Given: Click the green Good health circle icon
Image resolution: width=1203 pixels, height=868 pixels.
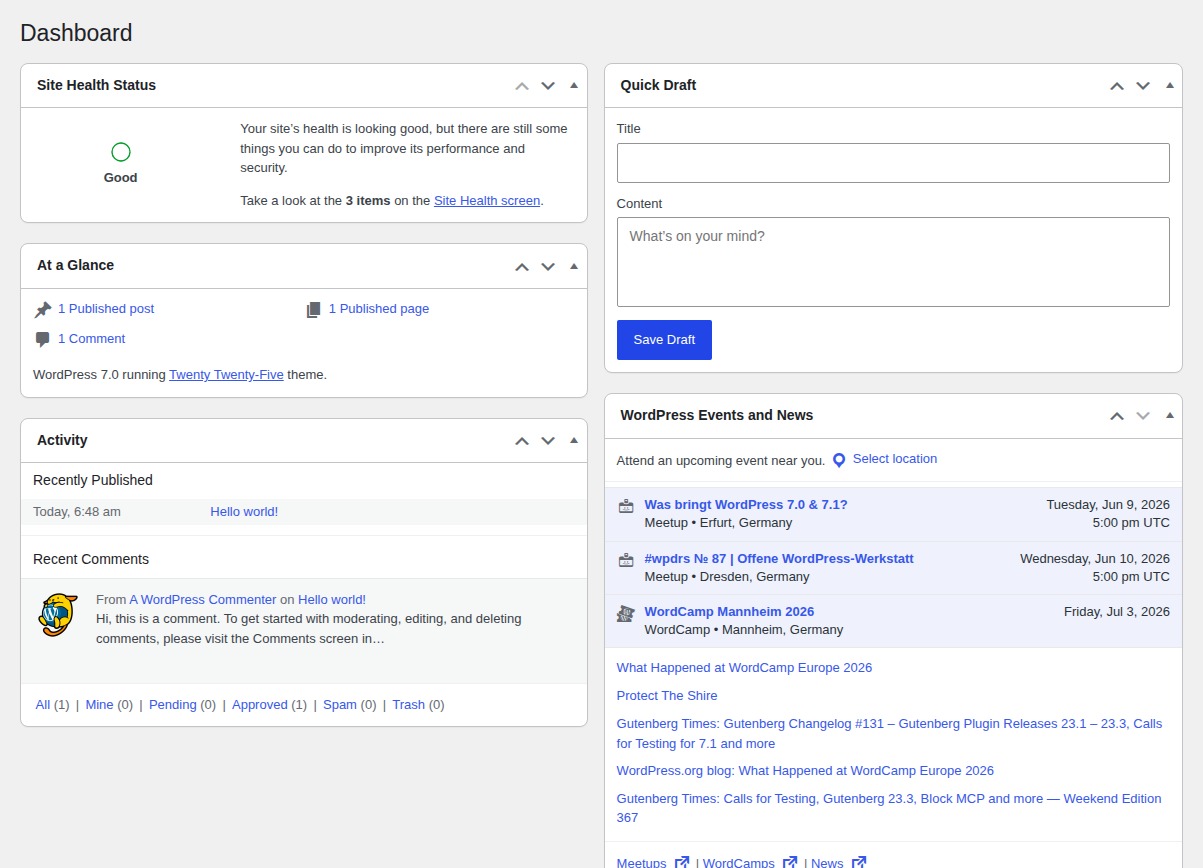Looking at the screenshot, I should pos(121,152).
